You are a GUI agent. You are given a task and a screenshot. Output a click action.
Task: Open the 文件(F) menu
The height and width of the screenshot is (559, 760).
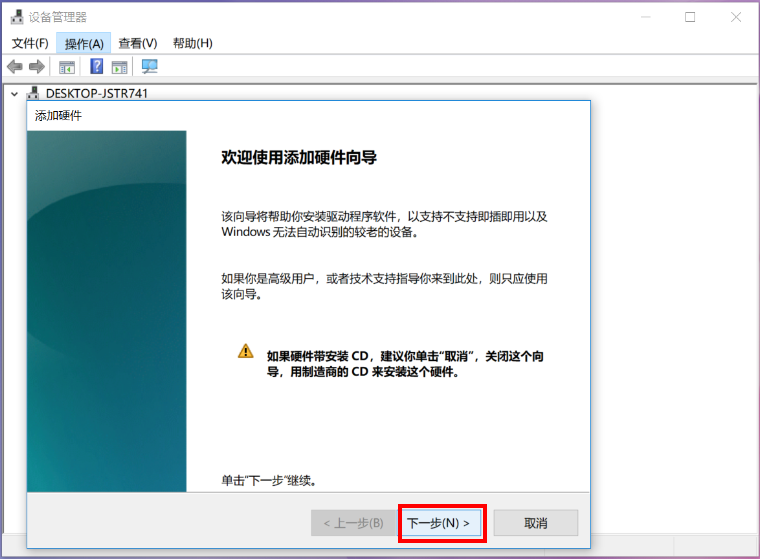point(30,43)
